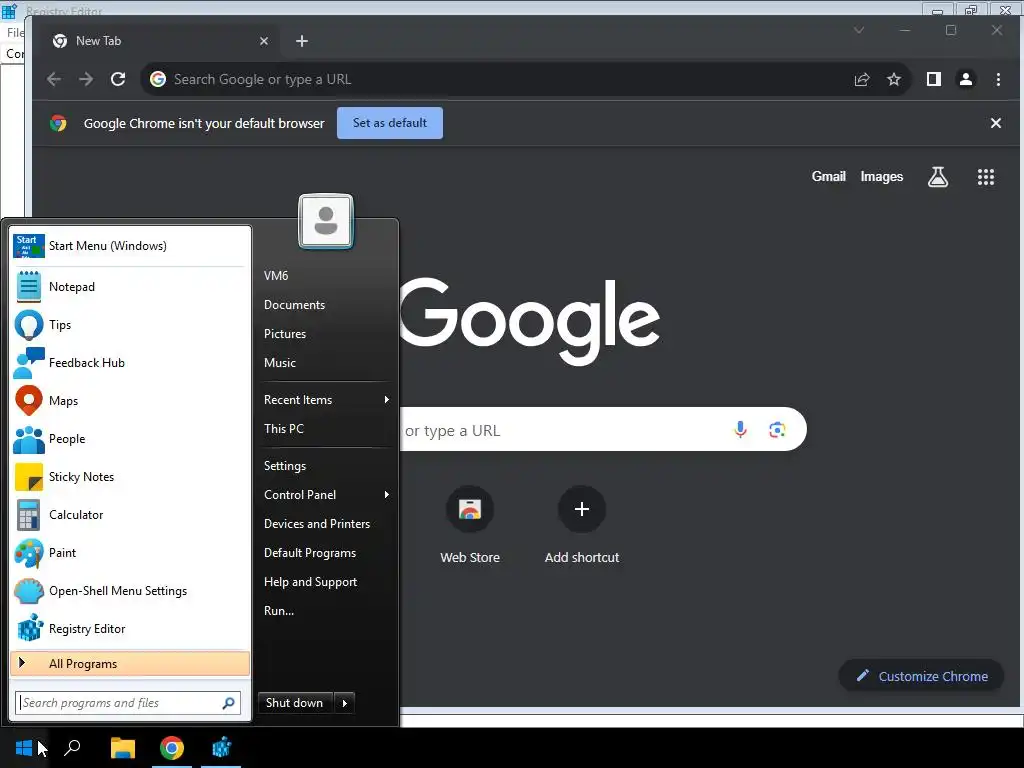Open the People app
Image resolution: width=1024 pixels, height=768 pixels.
point(131,438)
